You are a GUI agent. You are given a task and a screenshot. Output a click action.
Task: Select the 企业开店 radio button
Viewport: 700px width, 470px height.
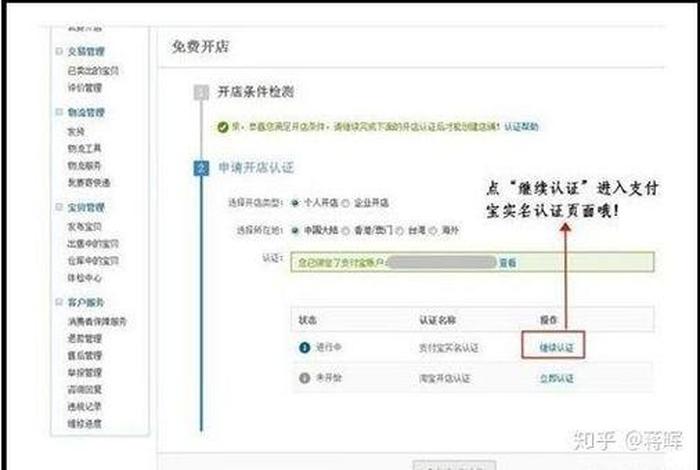click(x=346, y=203)
